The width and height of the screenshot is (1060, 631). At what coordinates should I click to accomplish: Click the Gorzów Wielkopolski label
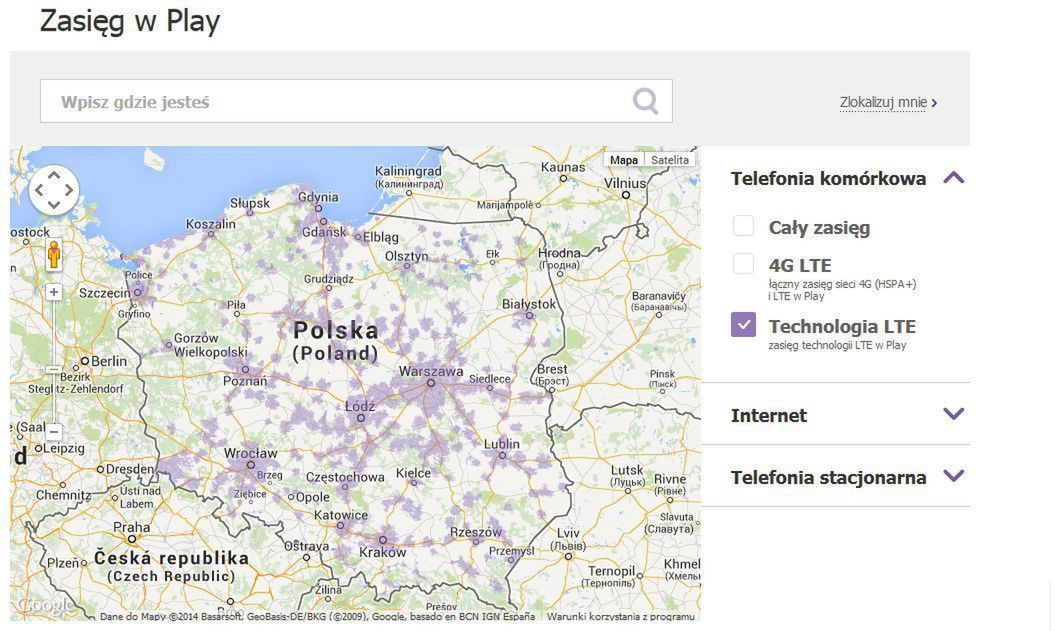pyautogui.click(x=210, y=345)
